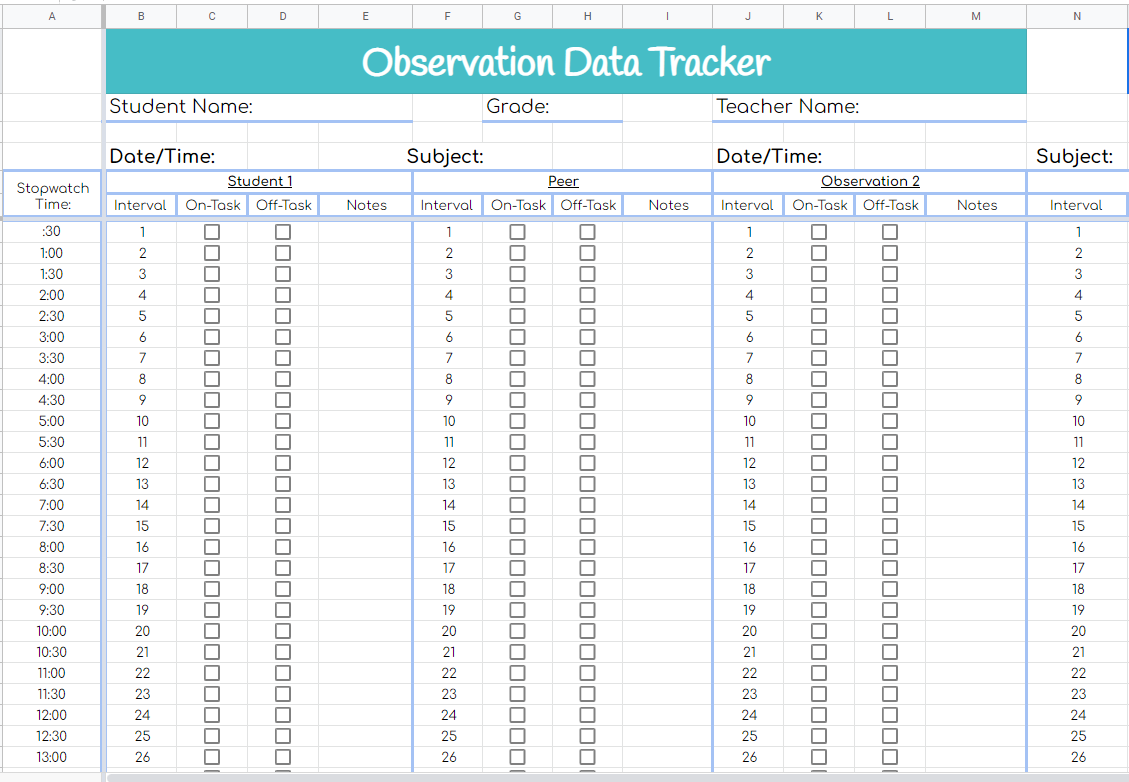Tick Peer On-Task checkbox for interval 5
This screenshot has width=1129, height=782.
[x=517, y=316]
